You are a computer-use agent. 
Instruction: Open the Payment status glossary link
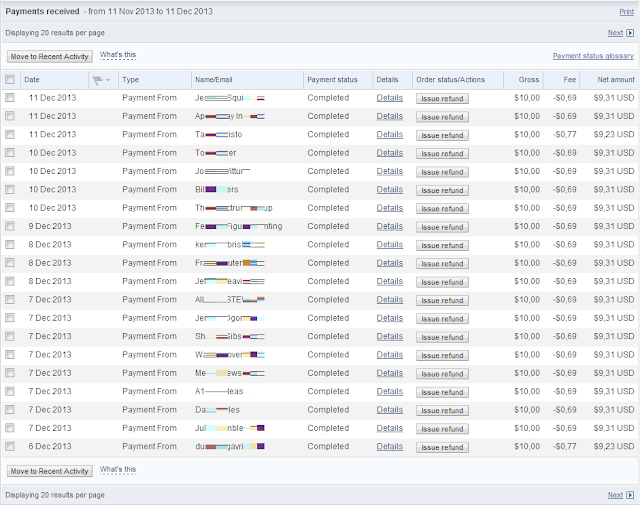click(593, 56)
